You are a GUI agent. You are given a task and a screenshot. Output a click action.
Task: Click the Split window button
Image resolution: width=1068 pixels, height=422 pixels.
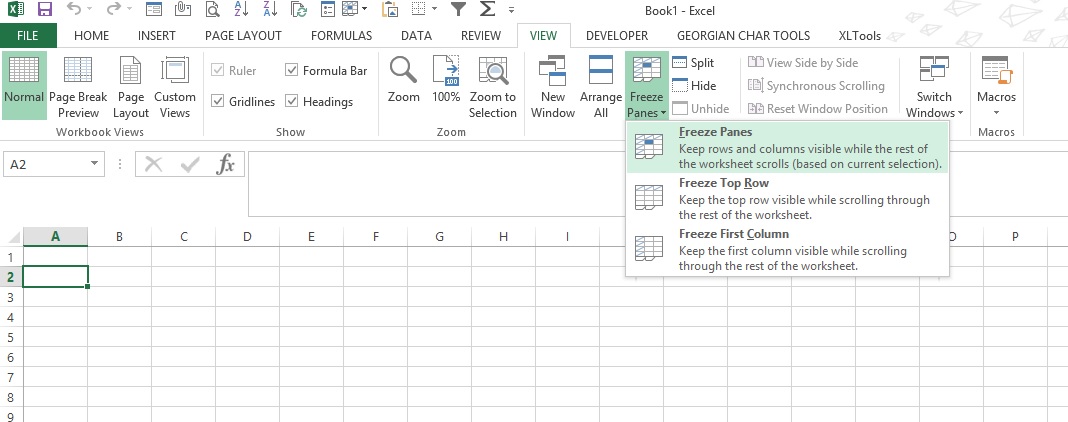point(693,63)
